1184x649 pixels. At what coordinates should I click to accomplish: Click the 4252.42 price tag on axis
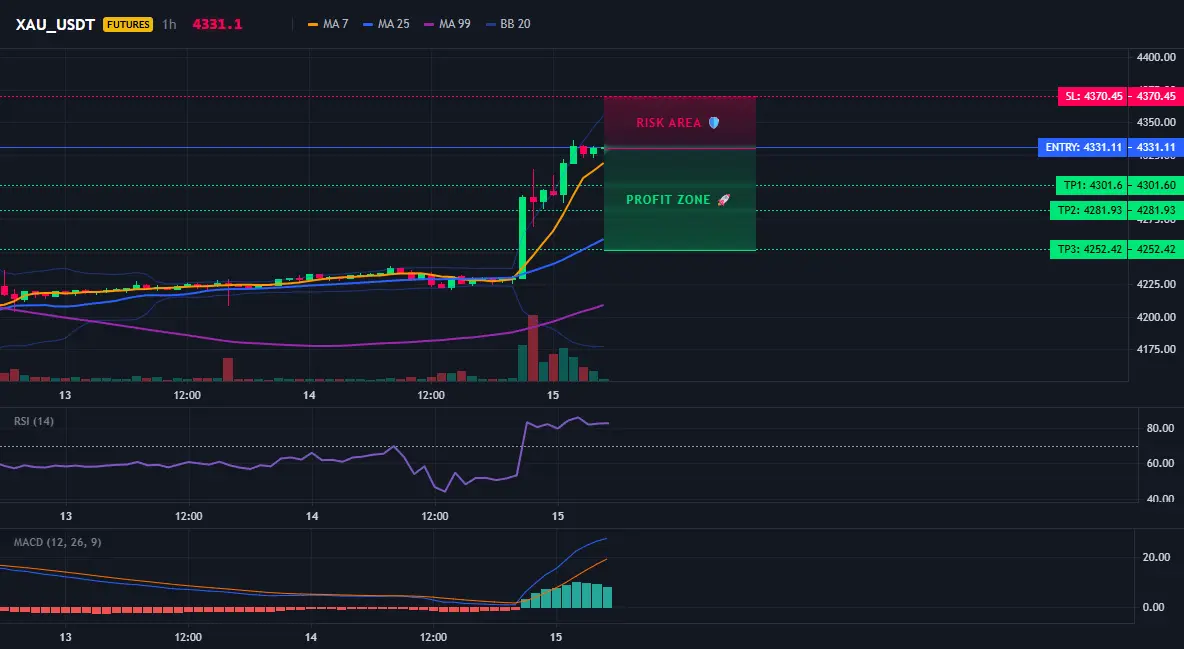1156,249
